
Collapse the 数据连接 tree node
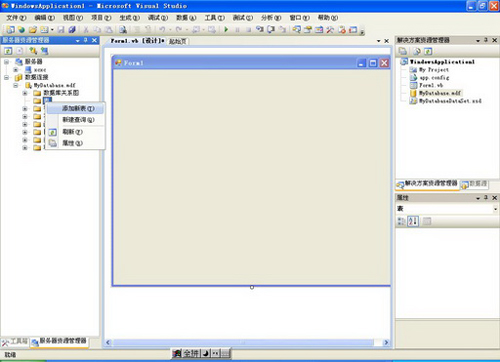click(6, 77)
